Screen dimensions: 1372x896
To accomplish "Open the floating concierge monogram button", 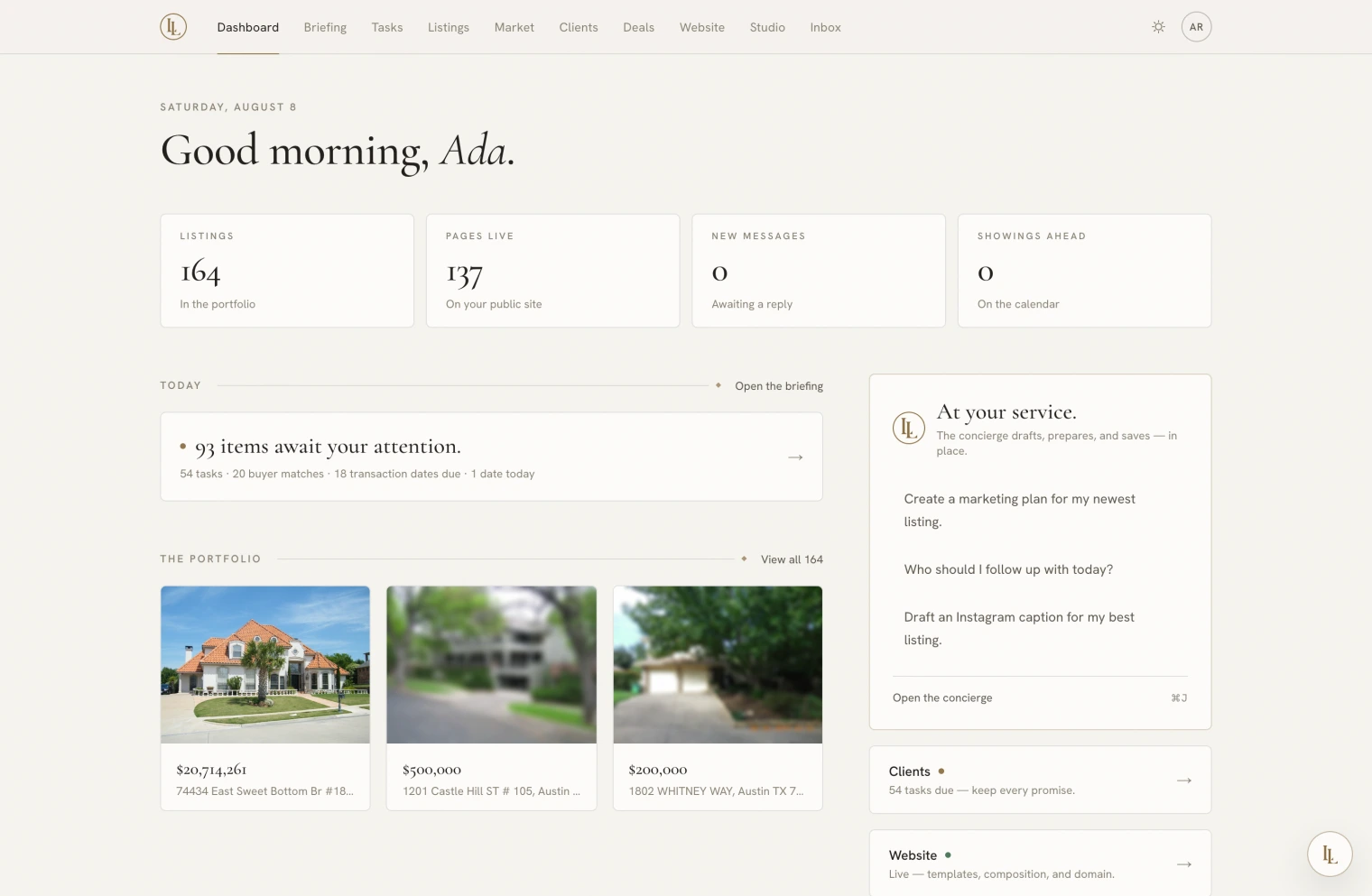I will coord(1330,854).
